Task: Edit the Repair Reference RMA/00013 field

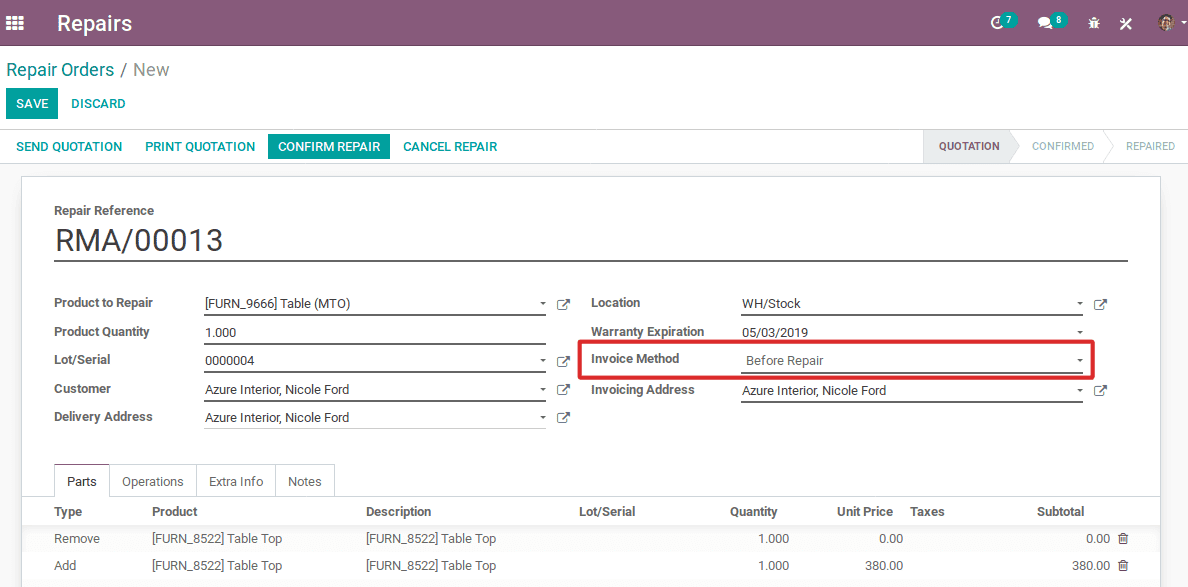Action: [x=591, y=241]
